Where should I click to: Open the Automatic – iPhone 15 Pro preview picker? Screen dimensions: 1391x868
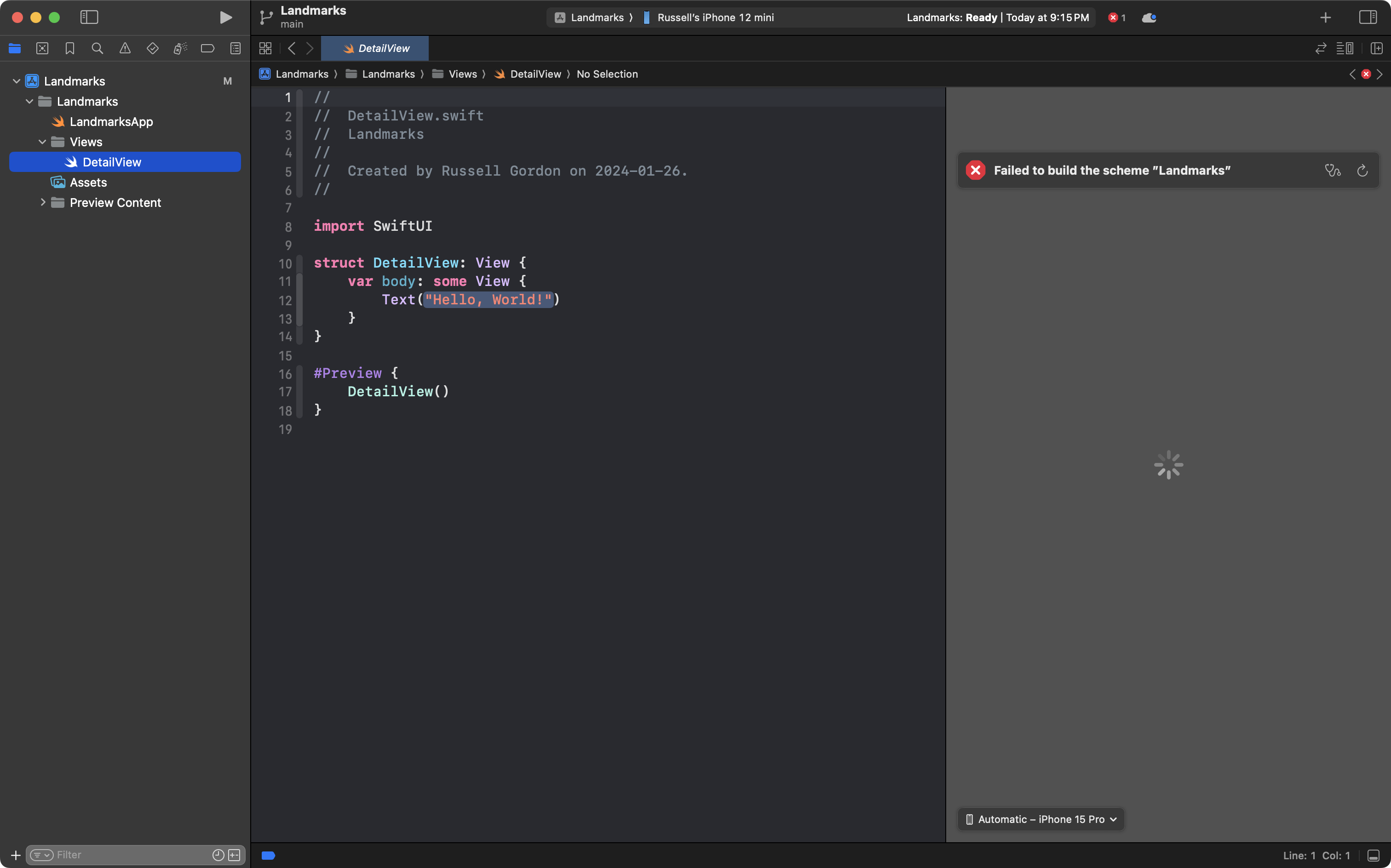[1040, 819]
